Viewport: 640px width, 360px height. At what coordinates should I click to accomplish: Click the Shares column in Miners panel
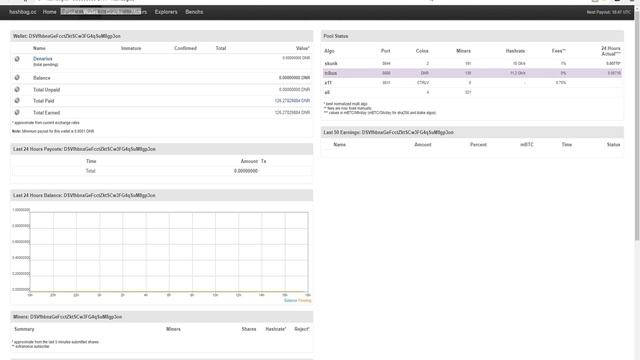[249, 329]
